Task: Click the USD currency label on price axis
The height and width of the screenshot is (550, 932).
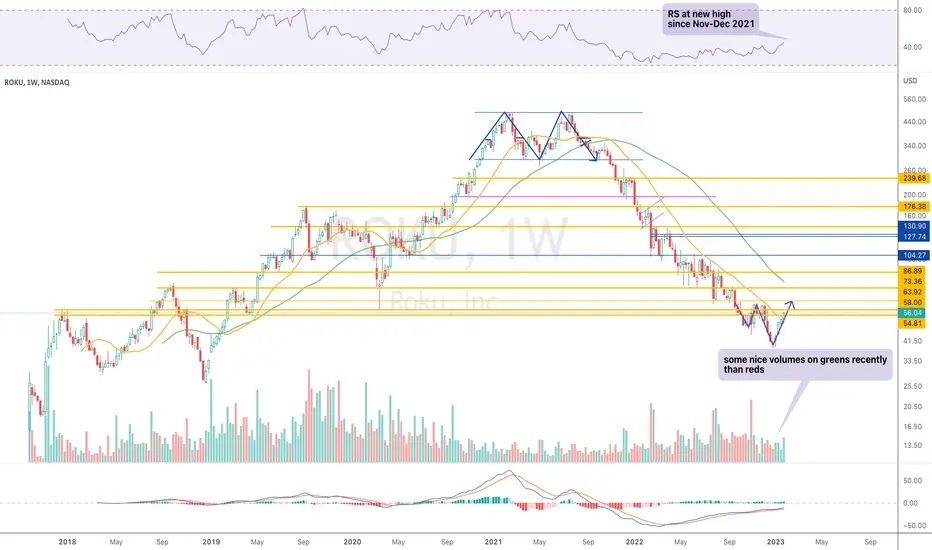Action: [910, 81]
